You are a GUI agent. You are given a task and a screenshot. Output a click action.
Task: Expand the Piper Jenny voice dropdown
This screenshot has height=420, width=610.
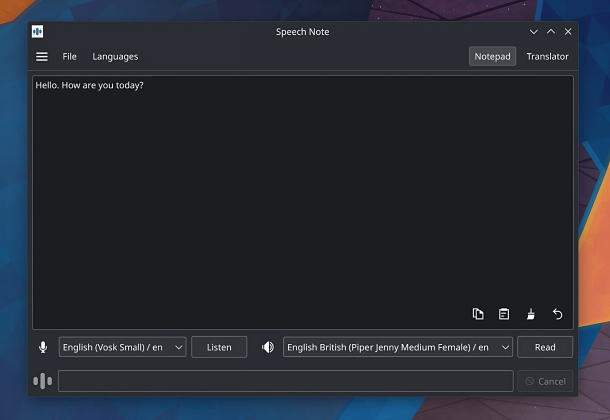[x=397, y=347]
